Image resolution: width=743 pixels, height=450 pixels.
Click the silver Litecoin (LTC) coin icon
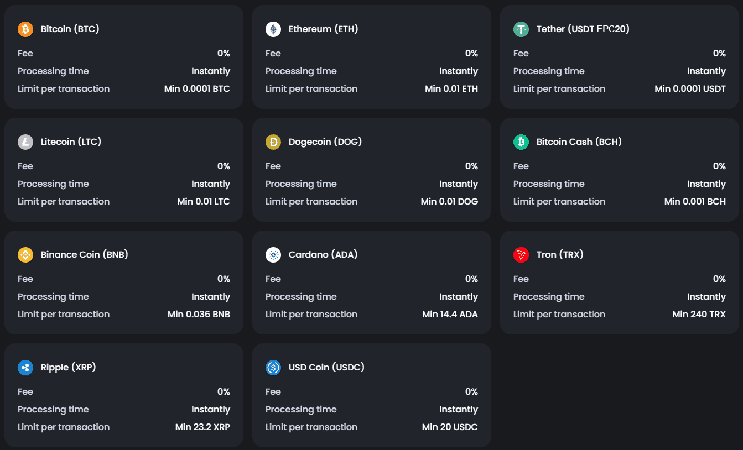[x=26, y=142]
